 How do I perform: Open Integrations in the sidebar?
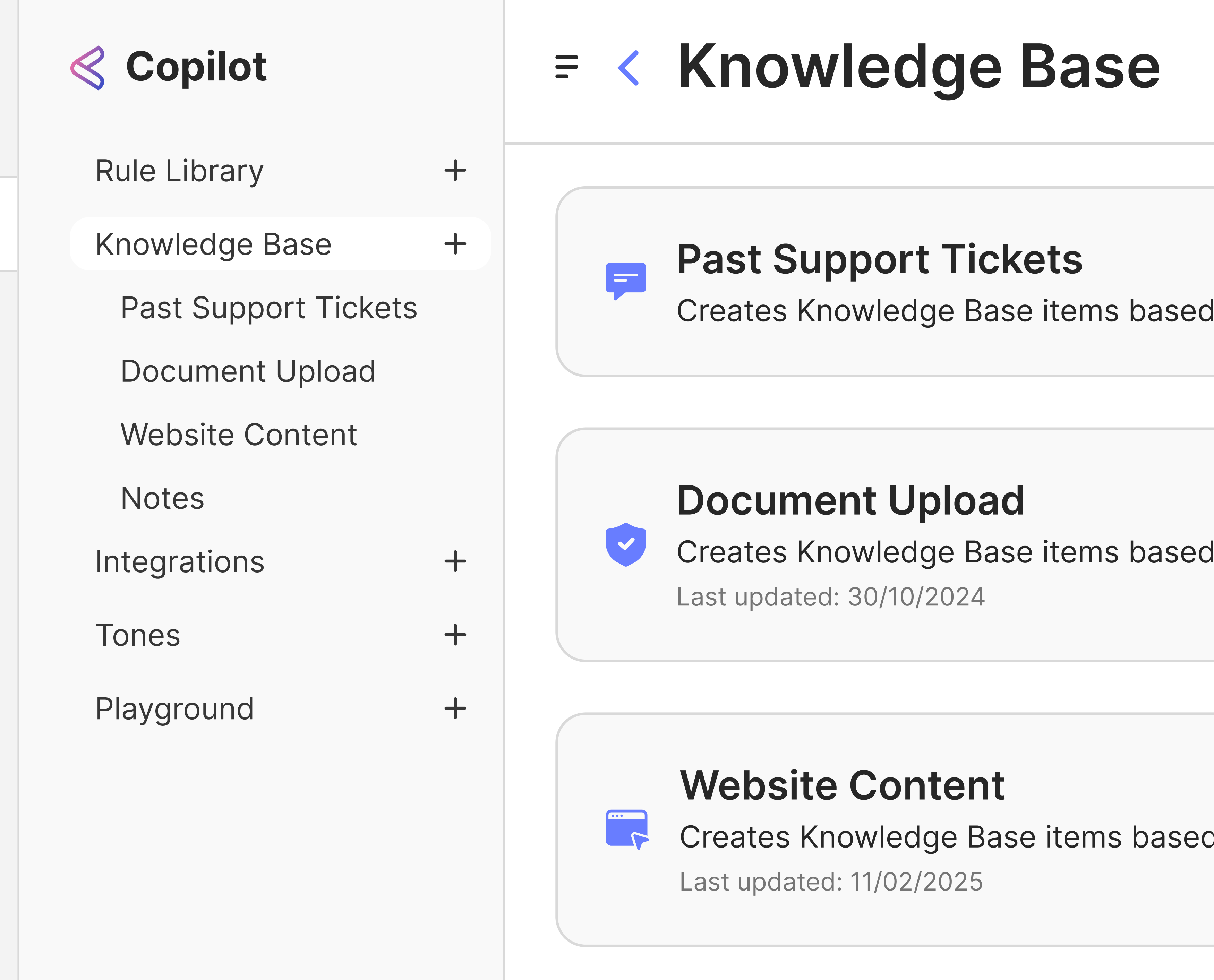click(180, 562)
